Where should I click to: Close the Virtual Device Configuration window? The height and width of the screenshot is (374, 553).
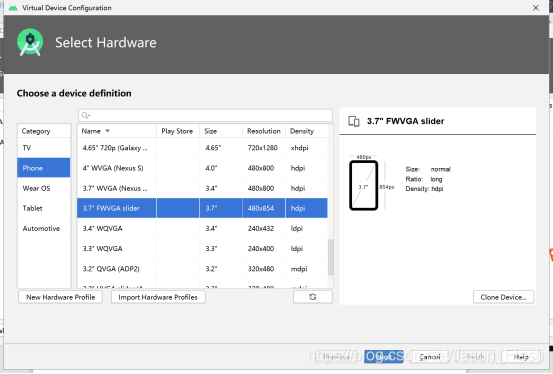click(x=536, y=8)
